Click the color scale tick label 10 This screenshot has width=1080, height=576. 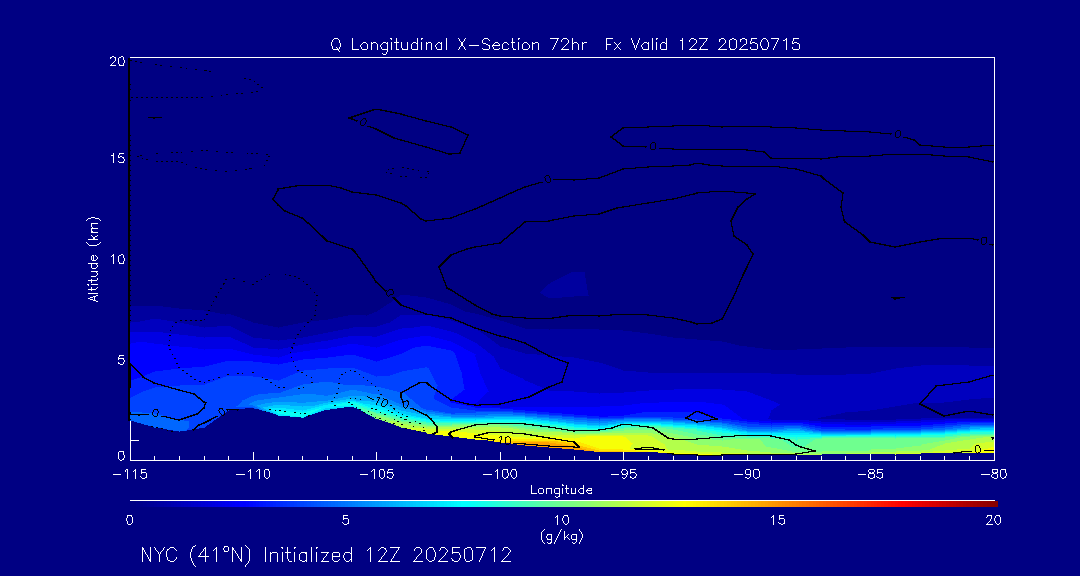[561, 520]
